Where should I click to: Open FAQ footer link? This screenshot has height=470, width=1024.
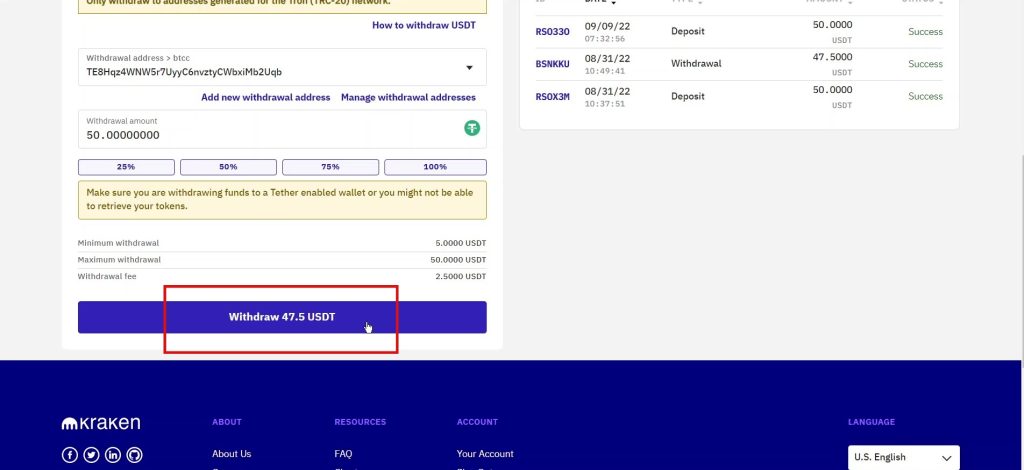tap(343, 454)
